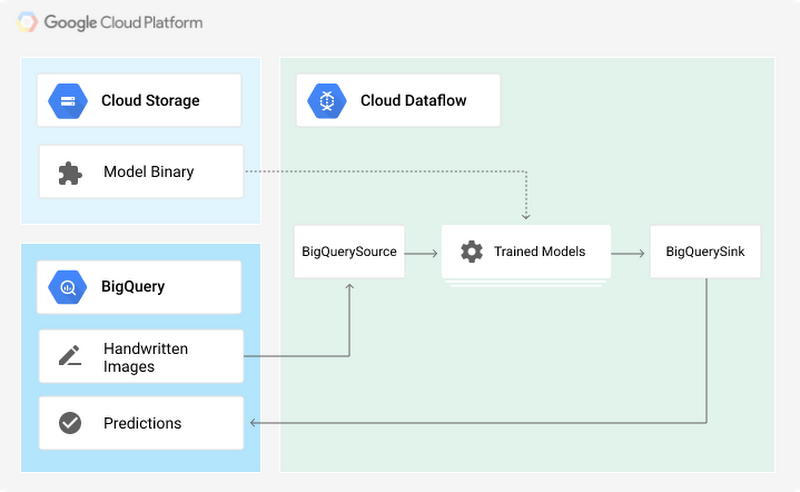800x492 pixels.
Task: Click the BigQuery label text
Action: (x=133, y=287)
